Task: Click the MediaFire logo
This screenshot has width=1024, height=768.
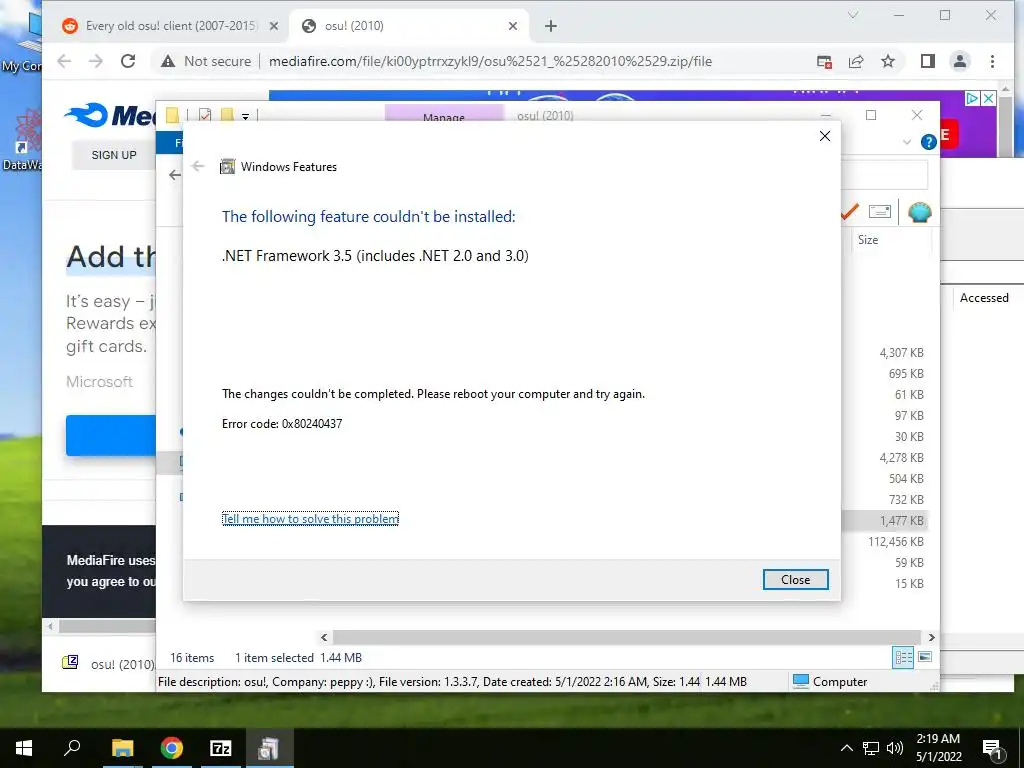Action: click(x=110, y=116)
